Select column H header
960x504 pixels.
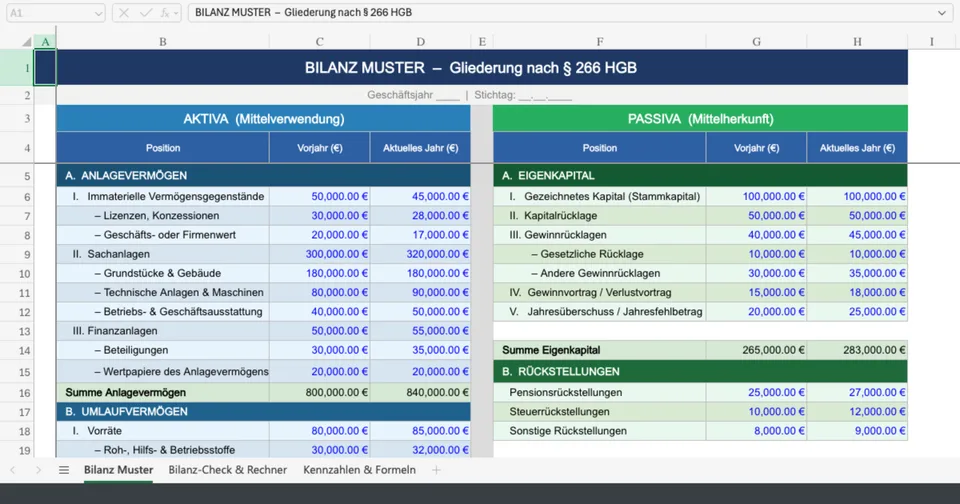point(857,42)
